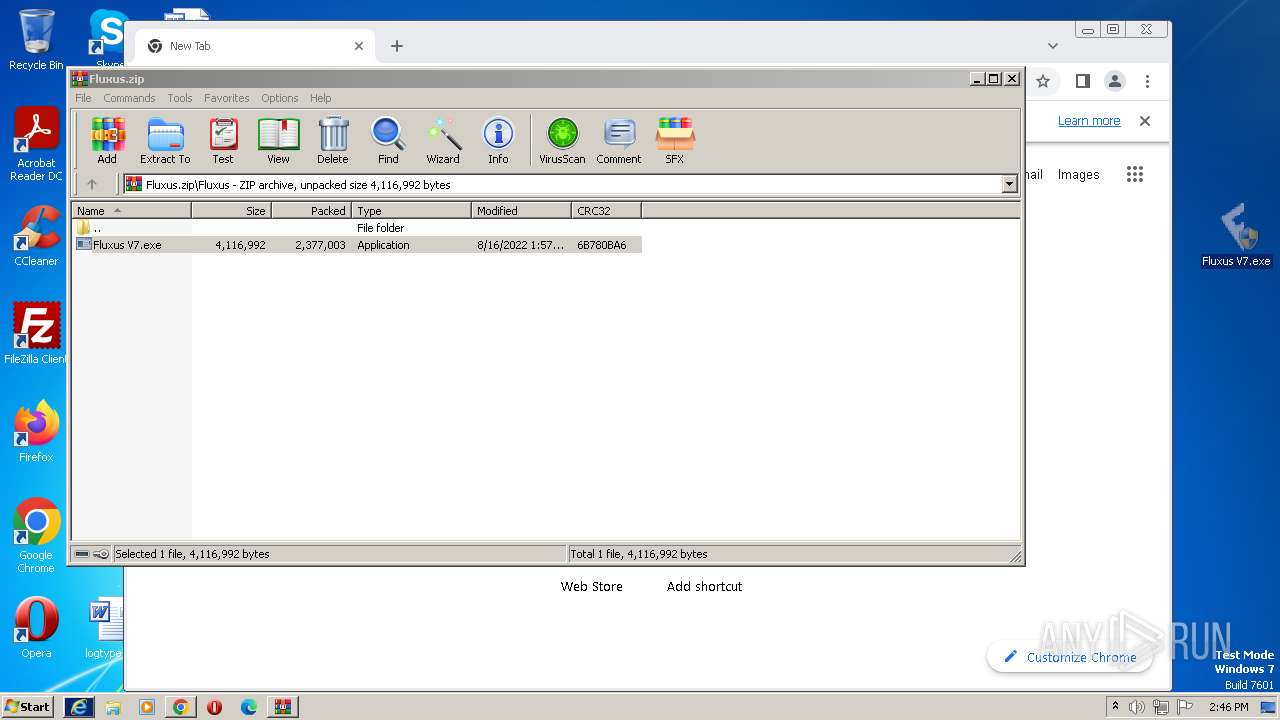Open the Options menu
Viewport: 1280px width, 720px height.
280,98
